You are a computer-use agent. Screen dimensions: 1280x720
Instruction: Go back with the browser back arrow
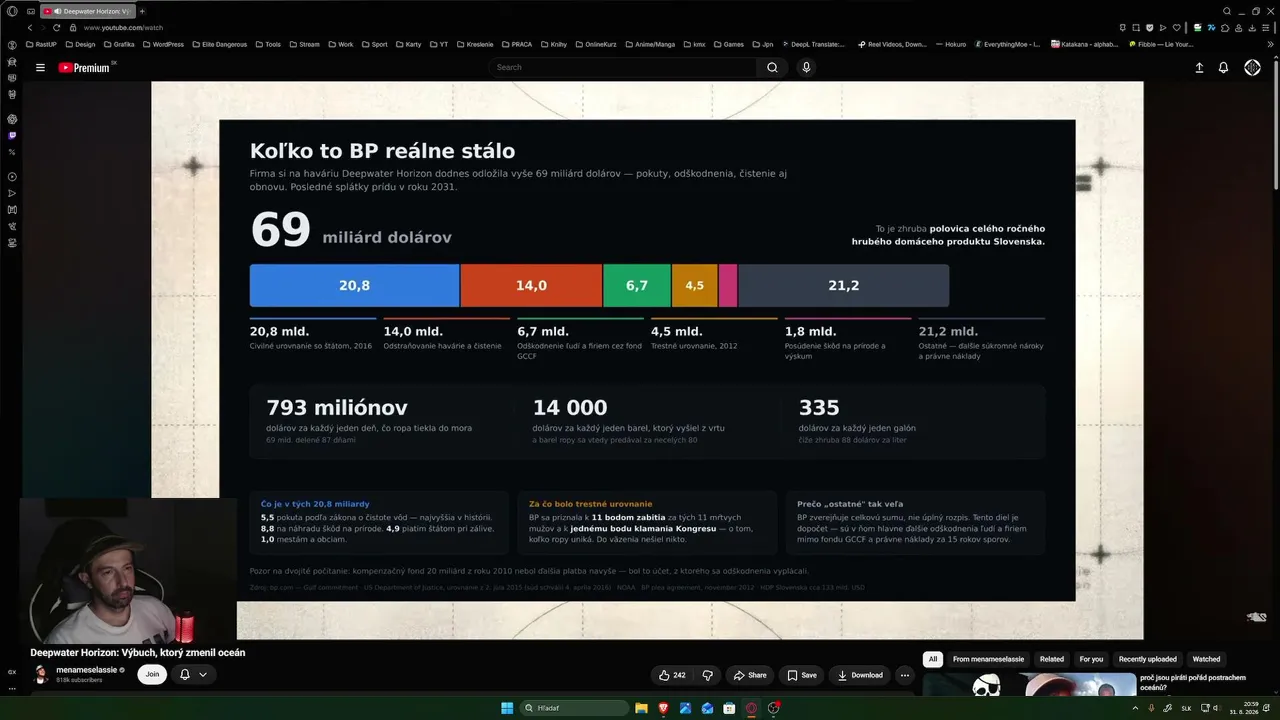29,28
